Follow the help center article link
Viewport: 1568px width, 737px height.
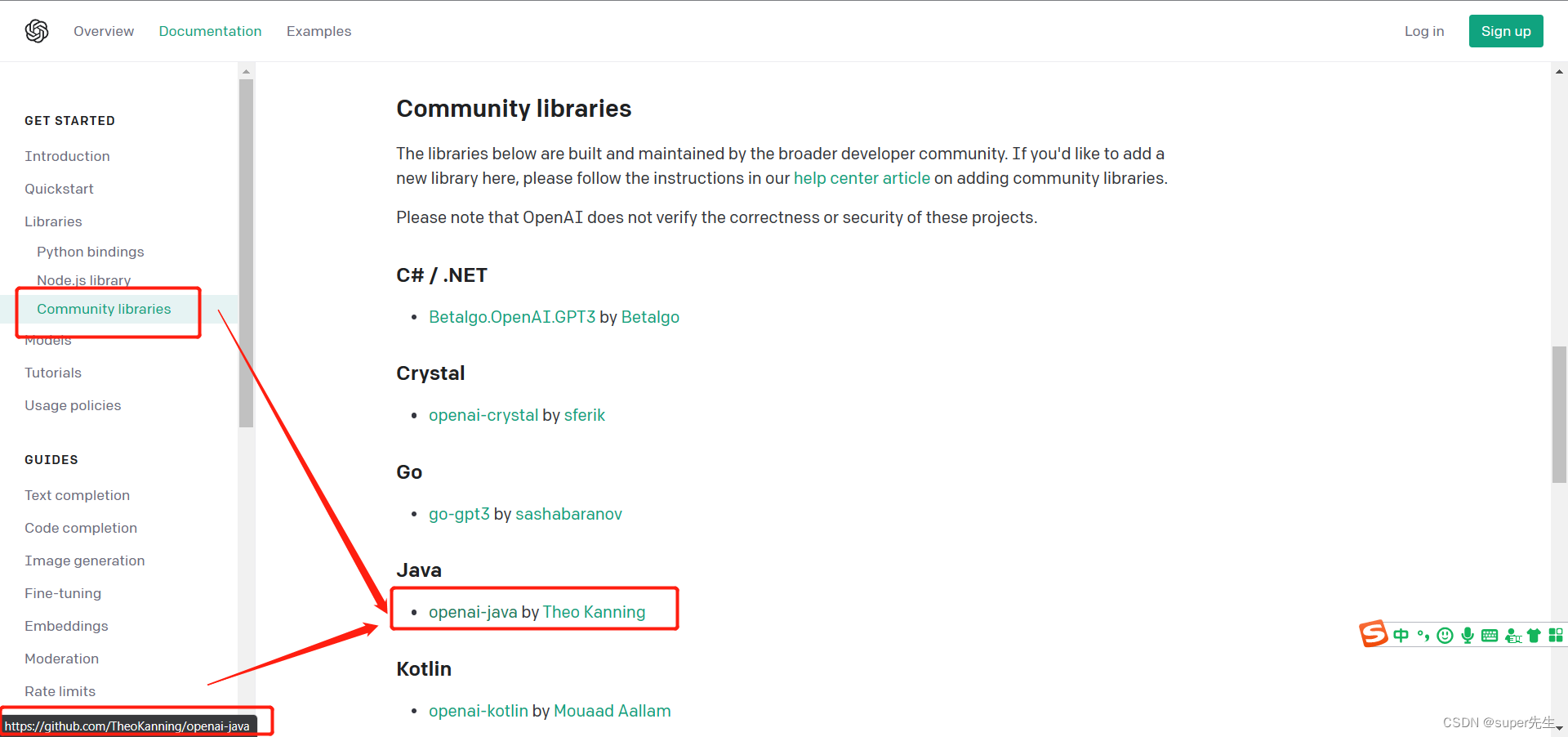point(862,178)
